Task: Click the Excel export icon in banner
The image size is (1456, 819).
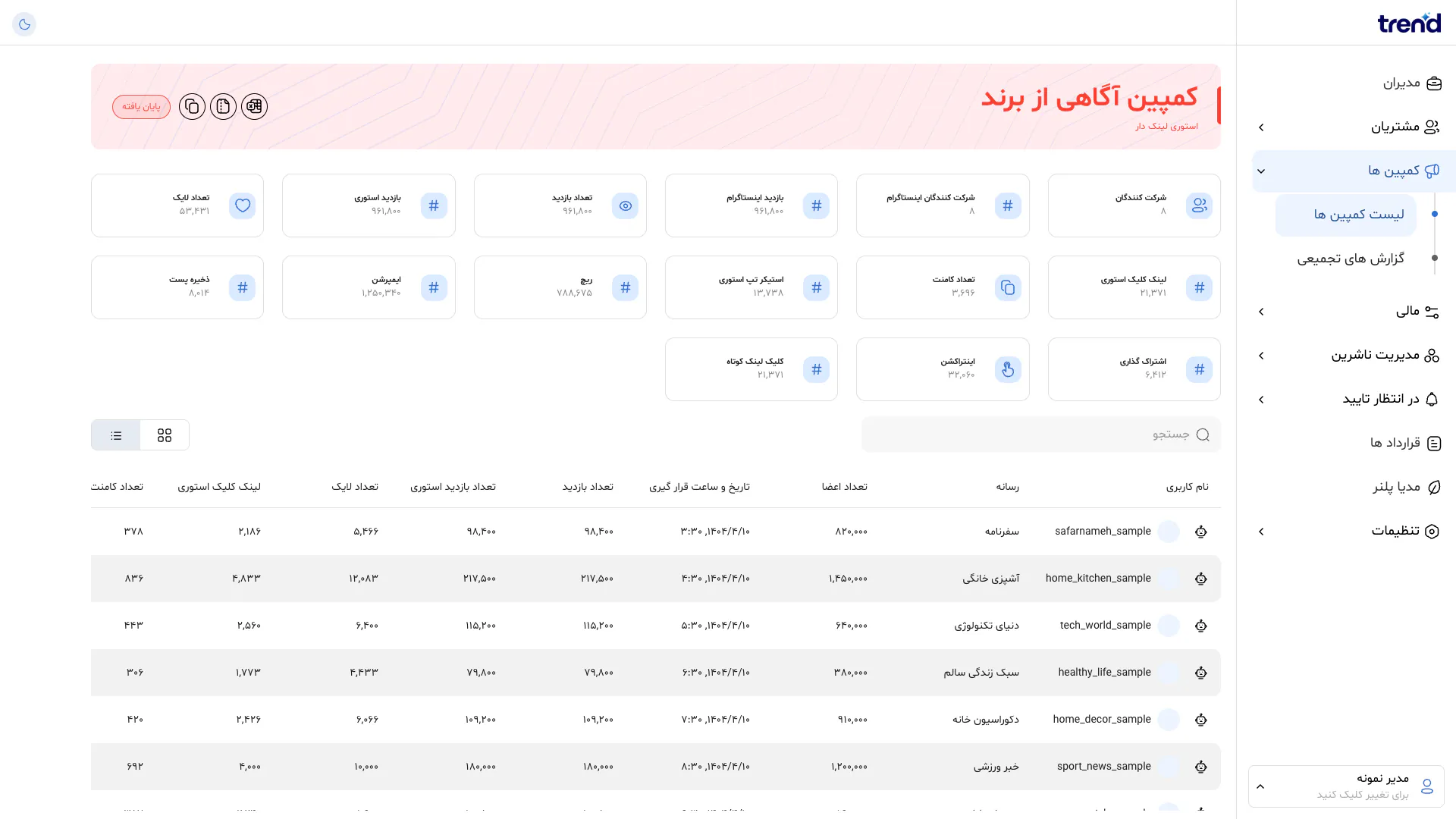Action: (254, 106)
